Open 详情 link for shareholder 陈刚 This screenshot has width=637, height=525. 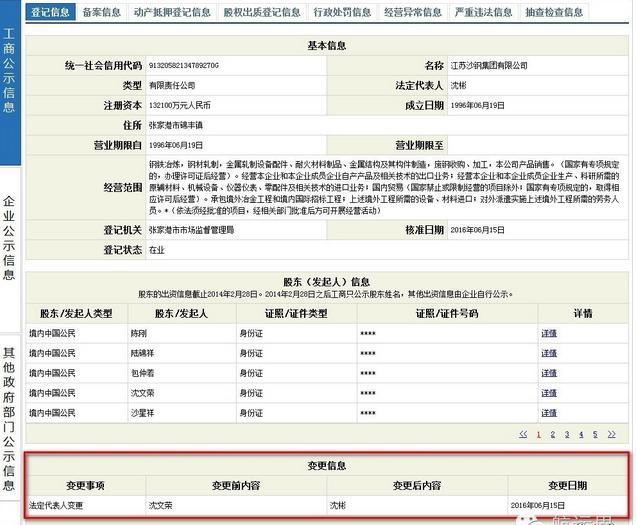[x=548, y=333]
